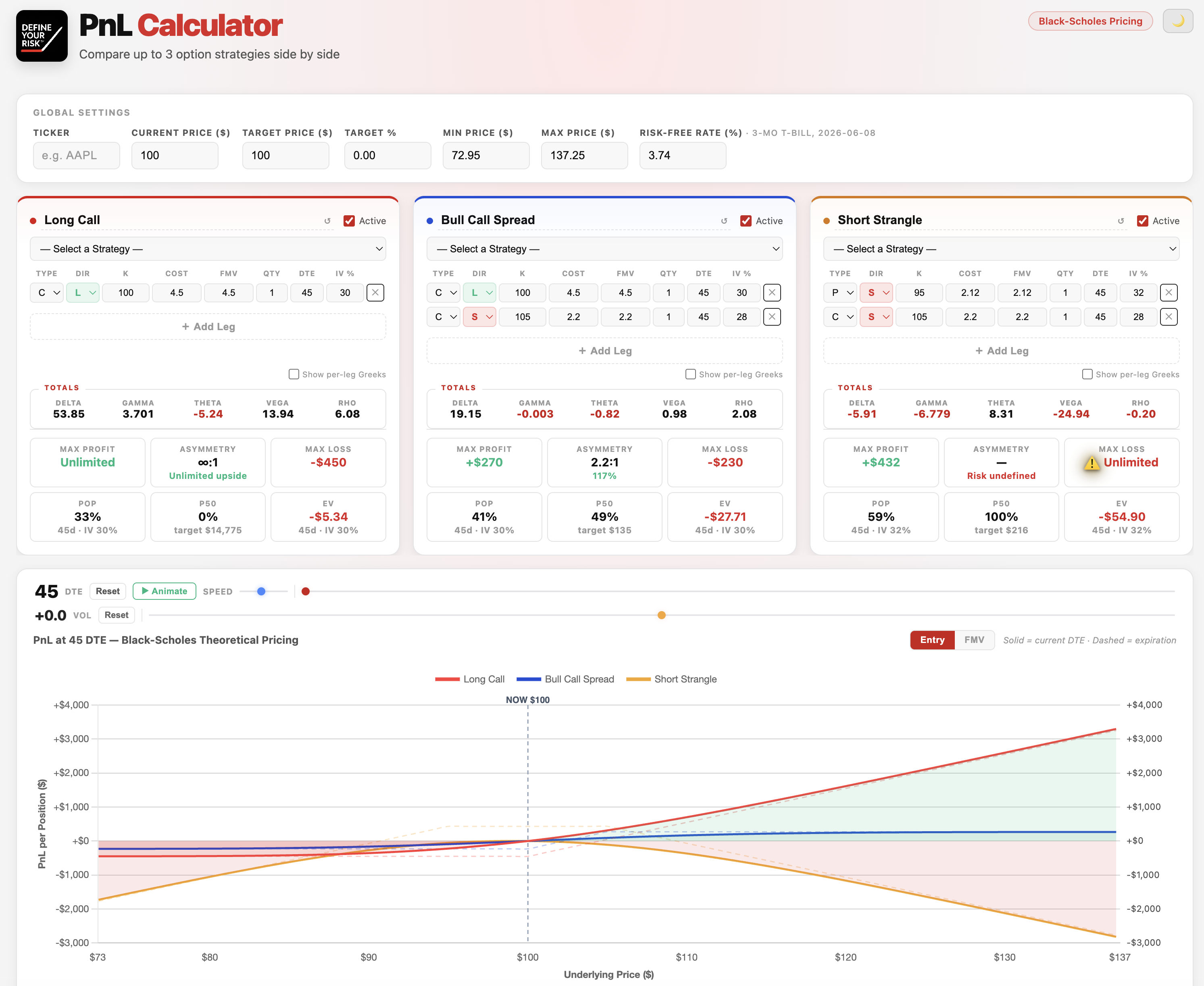Image resolution: width=1204 pixels, height=986 pixels.
Task: Click Bull Call Spread Max Profit +$270
Action: tap(484, 463)
